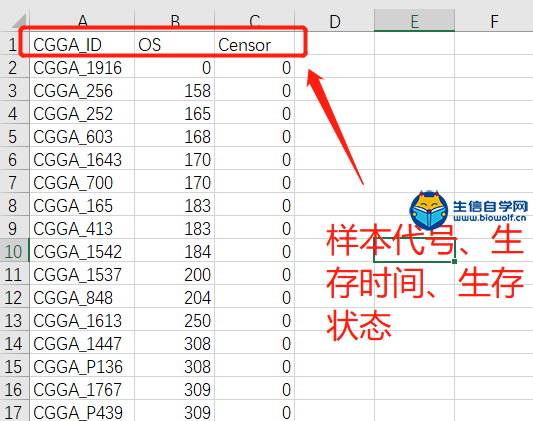Click the biowolf fox logo icon
Viewport: 533px width, 421px height.
click(x=429, y=211)
